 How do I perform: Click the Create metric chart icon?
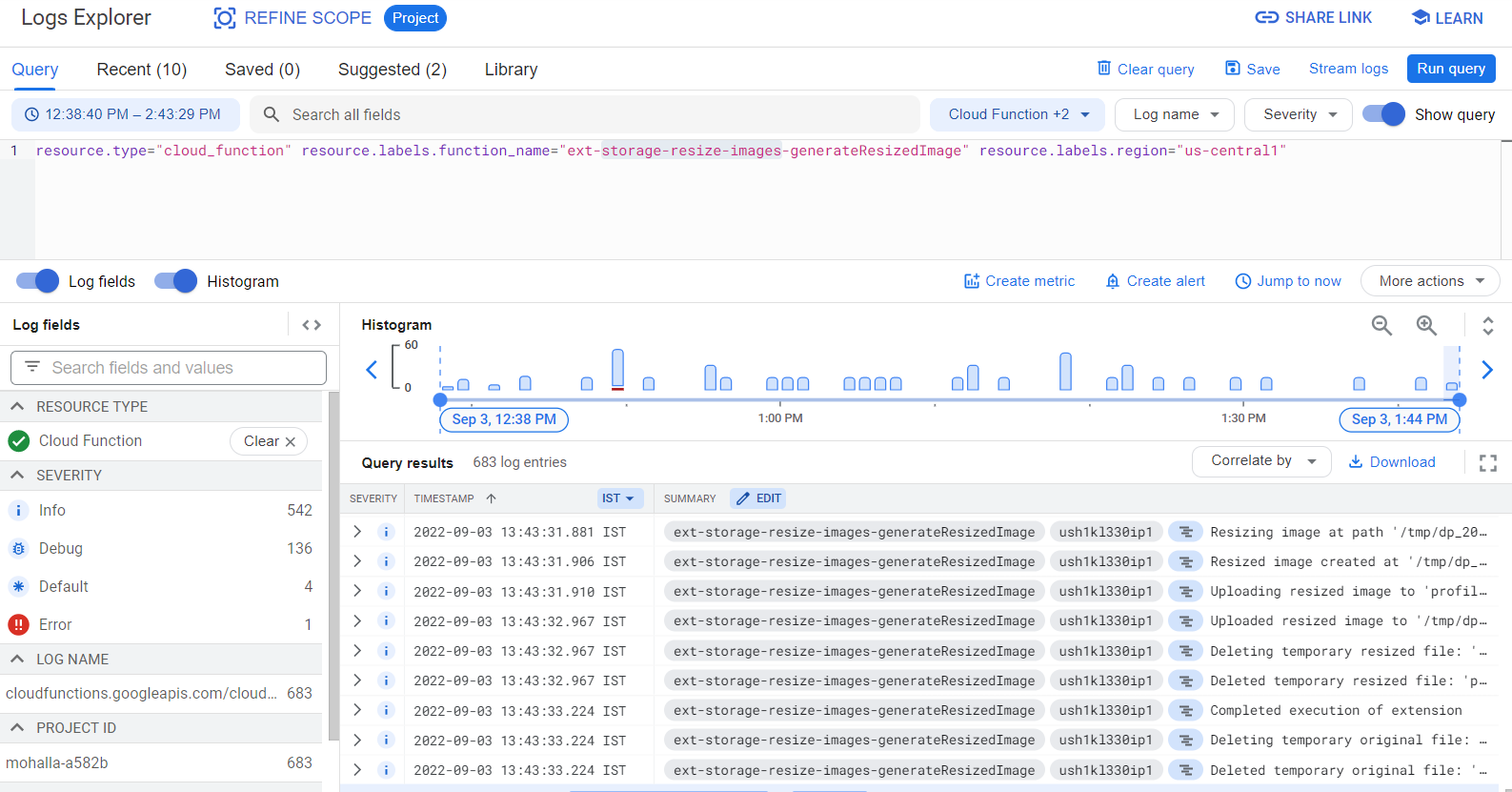(972, 281)
